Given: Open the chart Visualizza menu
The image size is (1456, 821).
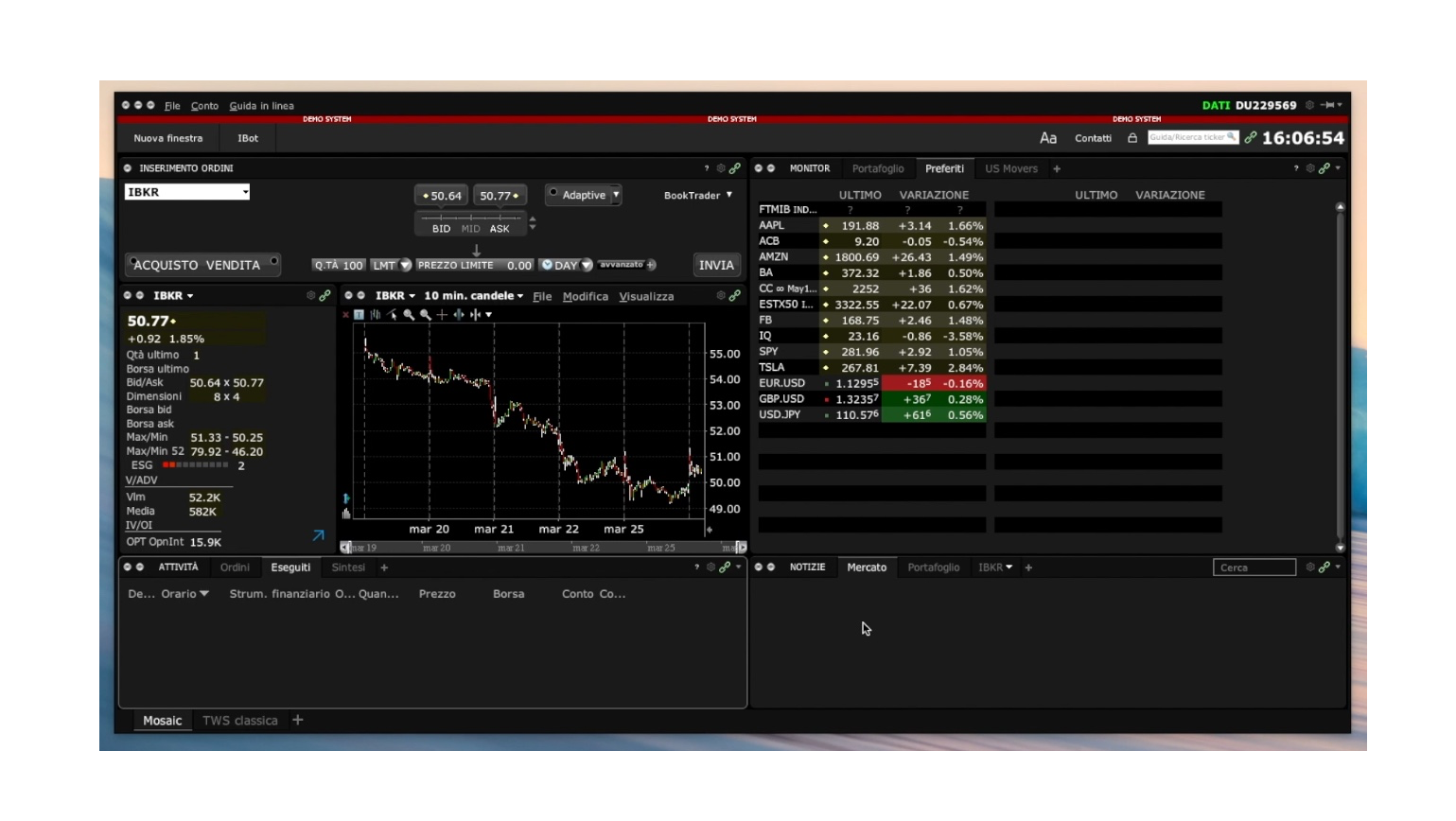Looking at the screenshot, I should (x=646, y=296).
